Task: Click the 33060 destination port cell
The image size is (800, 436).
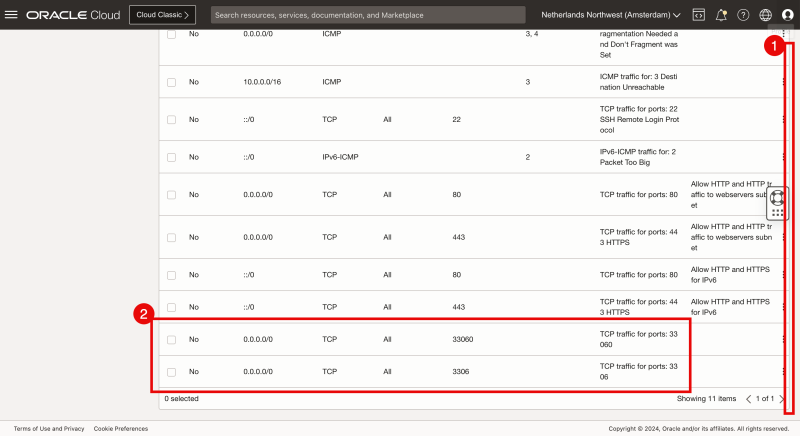Action: coord(463,339)
